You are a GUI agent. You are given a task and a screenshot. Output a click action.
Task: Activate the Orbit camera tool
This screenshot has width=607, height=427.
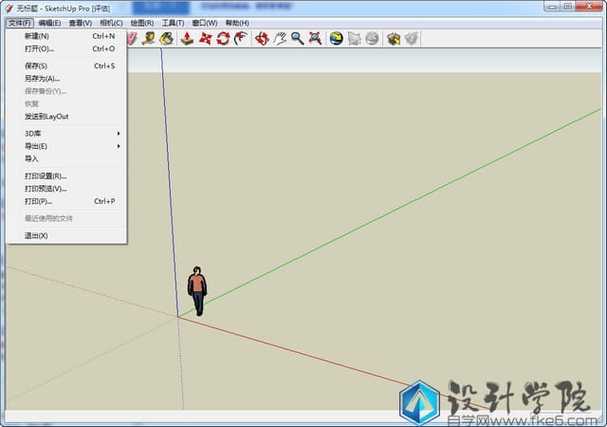pos(262,38)
